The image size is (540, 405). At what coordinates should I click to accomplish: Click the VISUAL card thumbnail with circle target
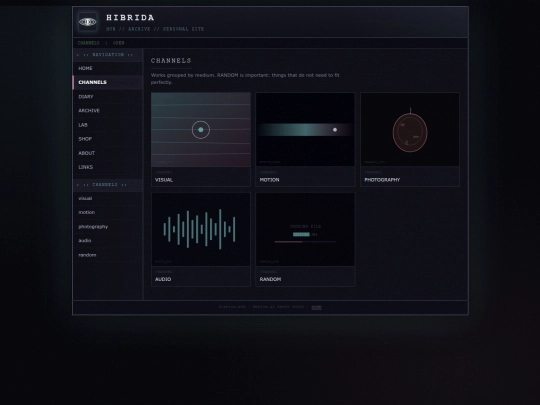[201, 129]
